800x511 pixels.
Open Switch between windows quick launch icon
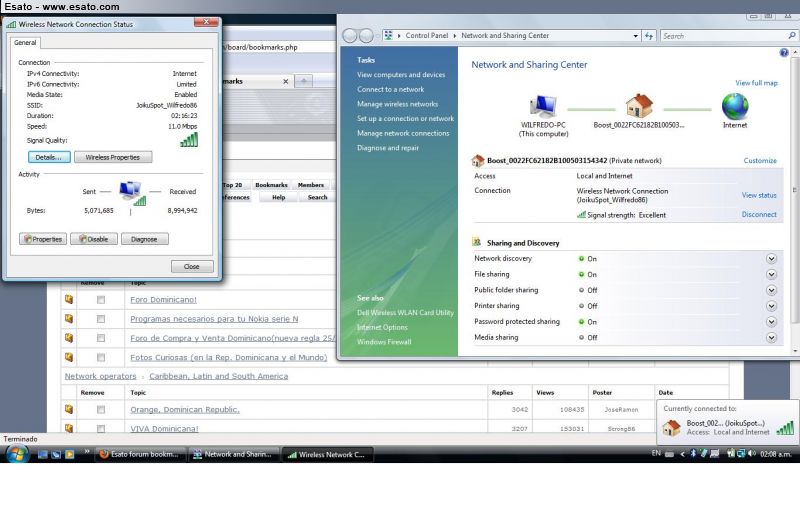click(56, 454)
